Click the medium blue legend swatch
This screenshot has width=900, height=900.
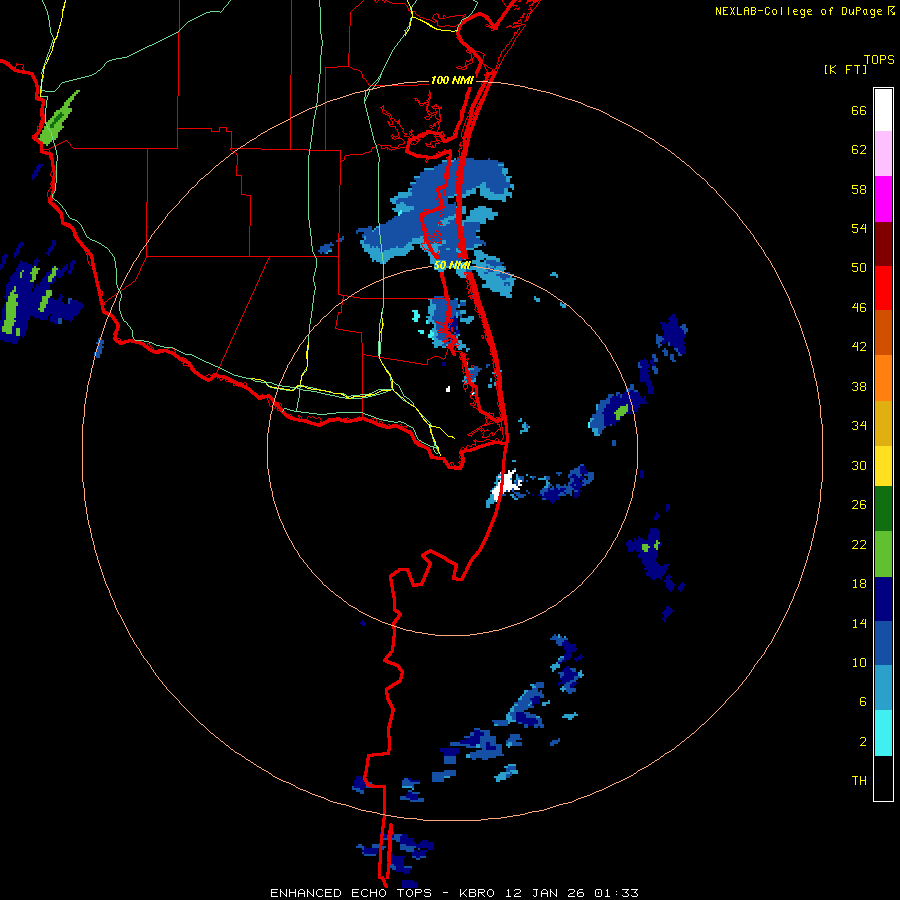click(883, 643)
